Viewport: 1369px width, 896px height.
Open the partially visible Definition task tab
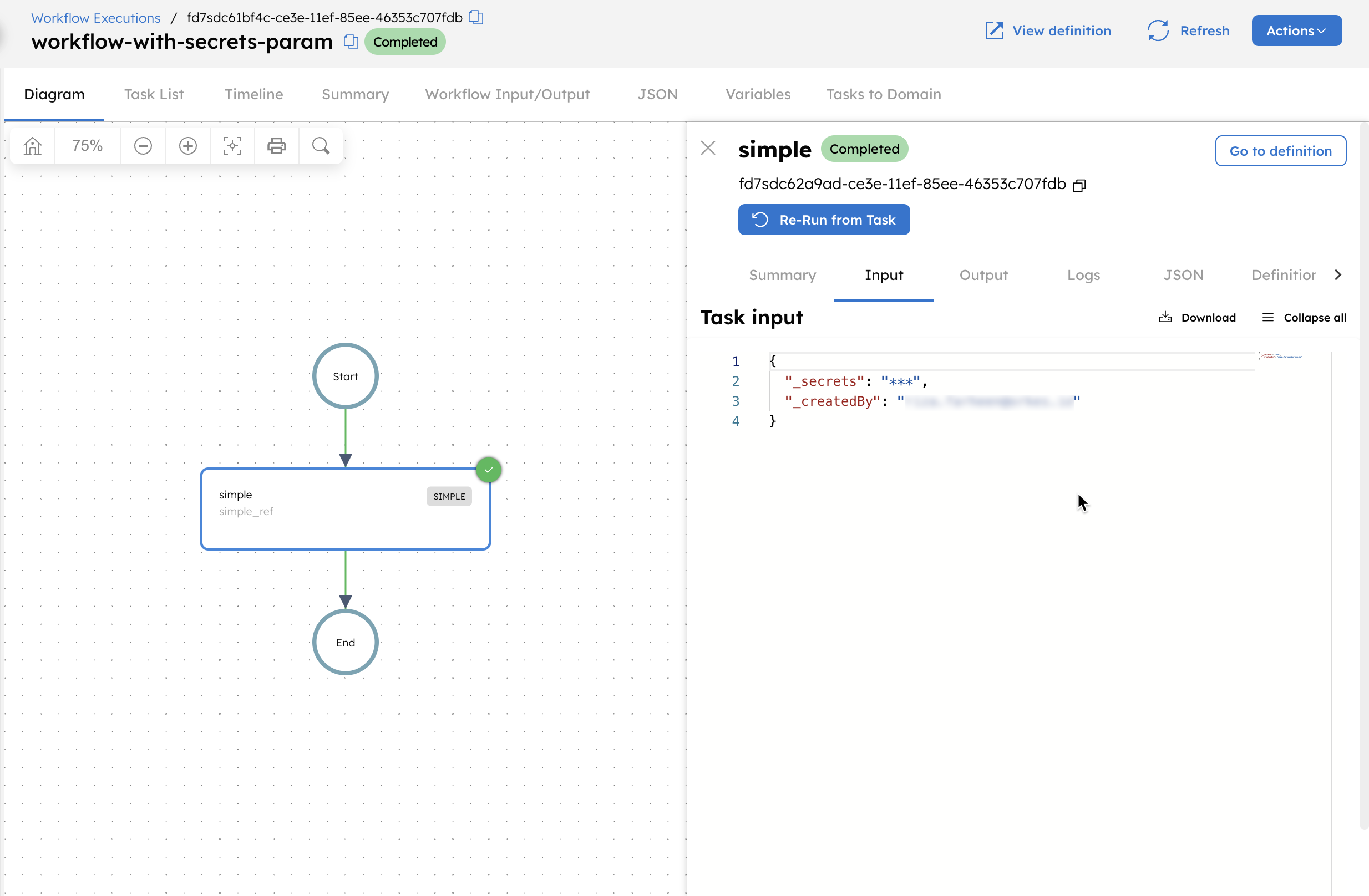tap(1283, 275)
